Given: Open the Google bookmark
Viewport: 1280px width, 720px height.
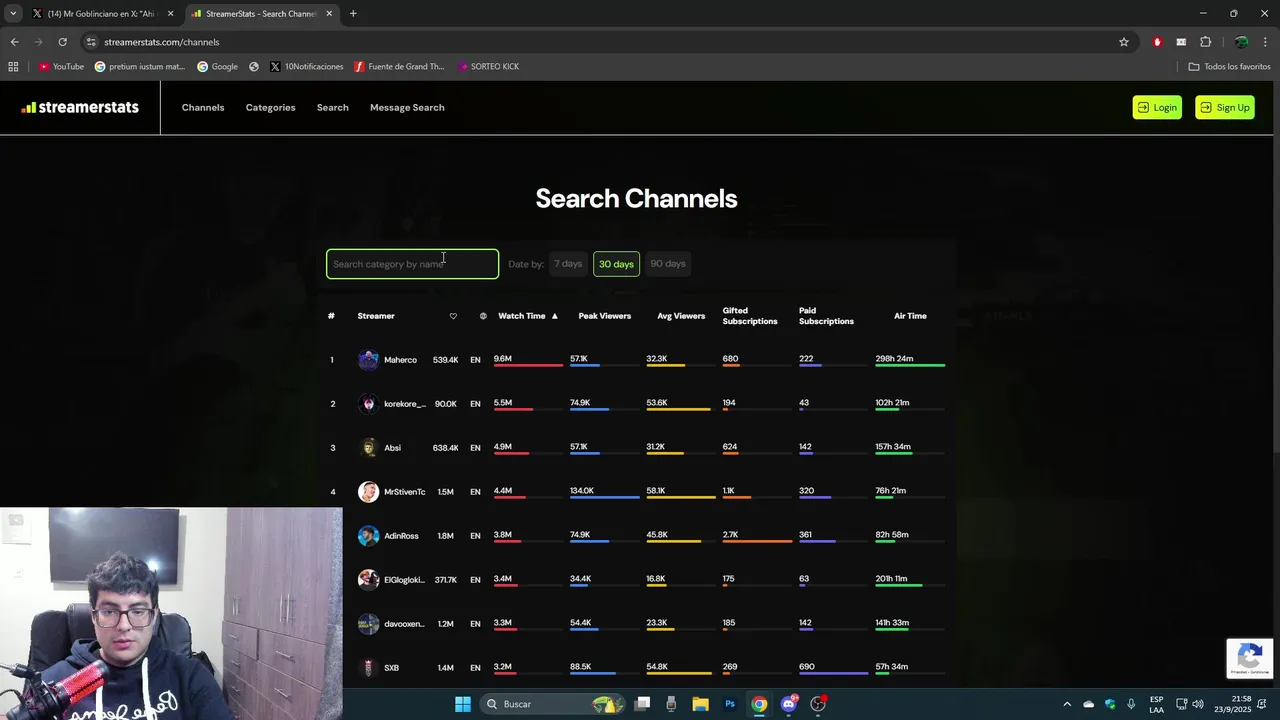Looking at the screenshot, I should [217, 67].
